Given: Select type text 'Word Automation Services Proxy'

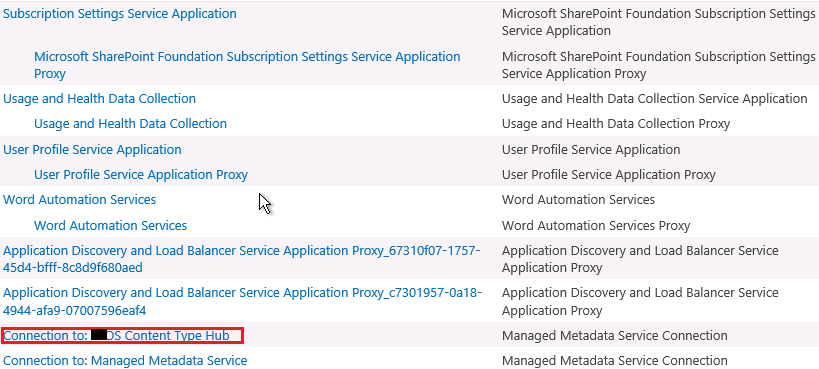Looking at the screenshot, I should [596, 226].
